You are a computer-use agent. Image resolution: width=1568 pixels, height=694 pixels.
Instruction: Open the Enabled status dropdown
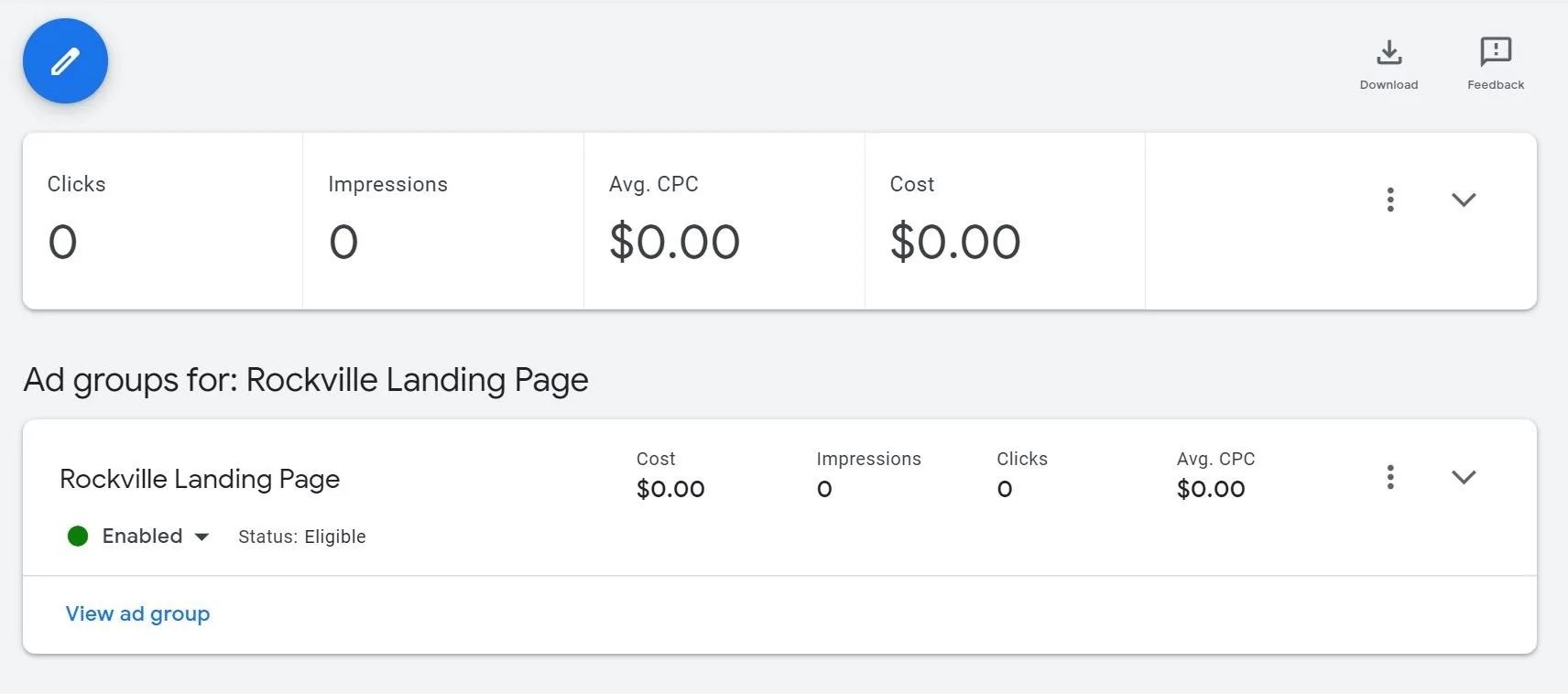[201, 537]
